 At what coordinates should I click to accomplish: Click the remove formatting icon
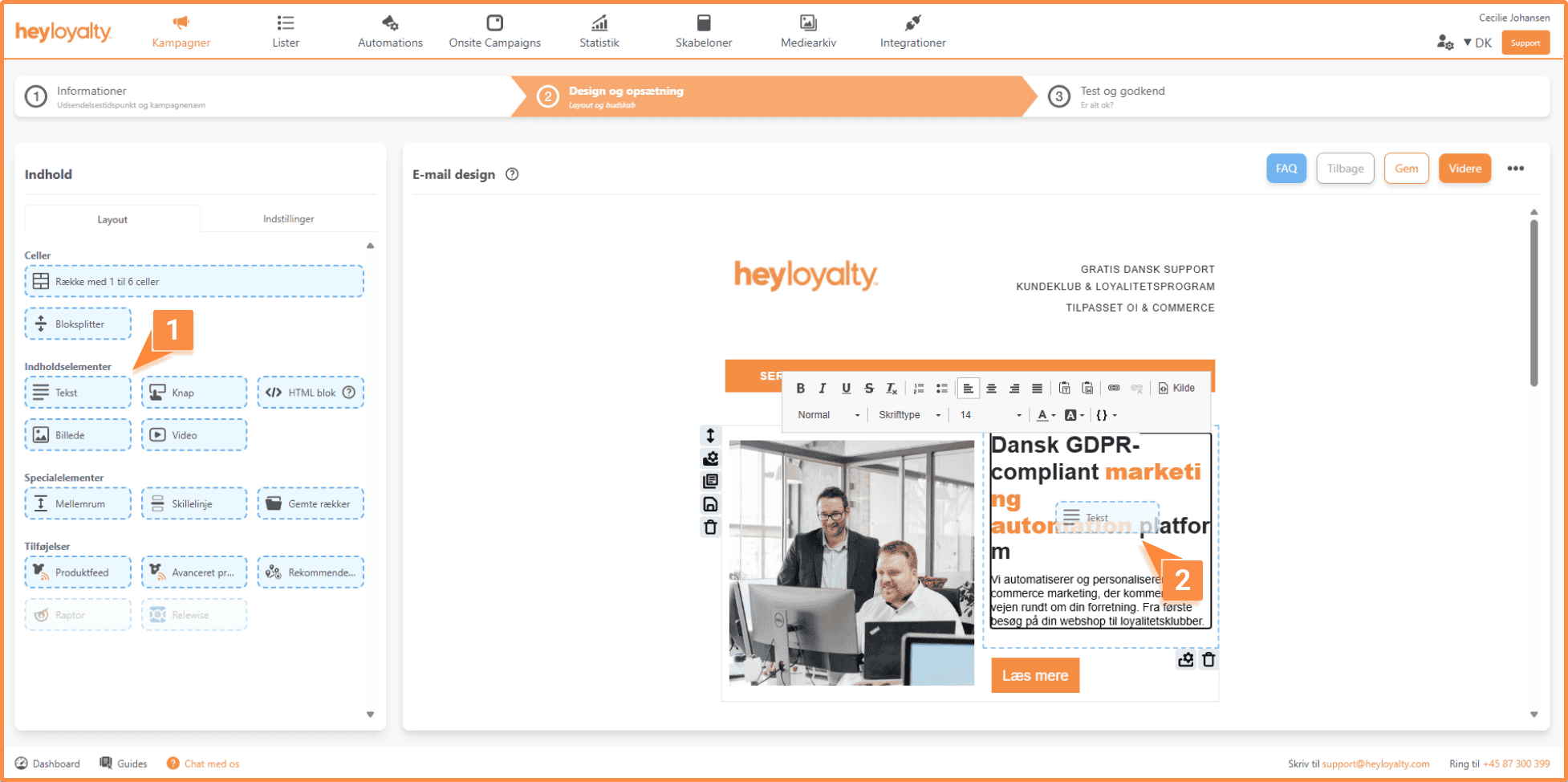point(892,389)
